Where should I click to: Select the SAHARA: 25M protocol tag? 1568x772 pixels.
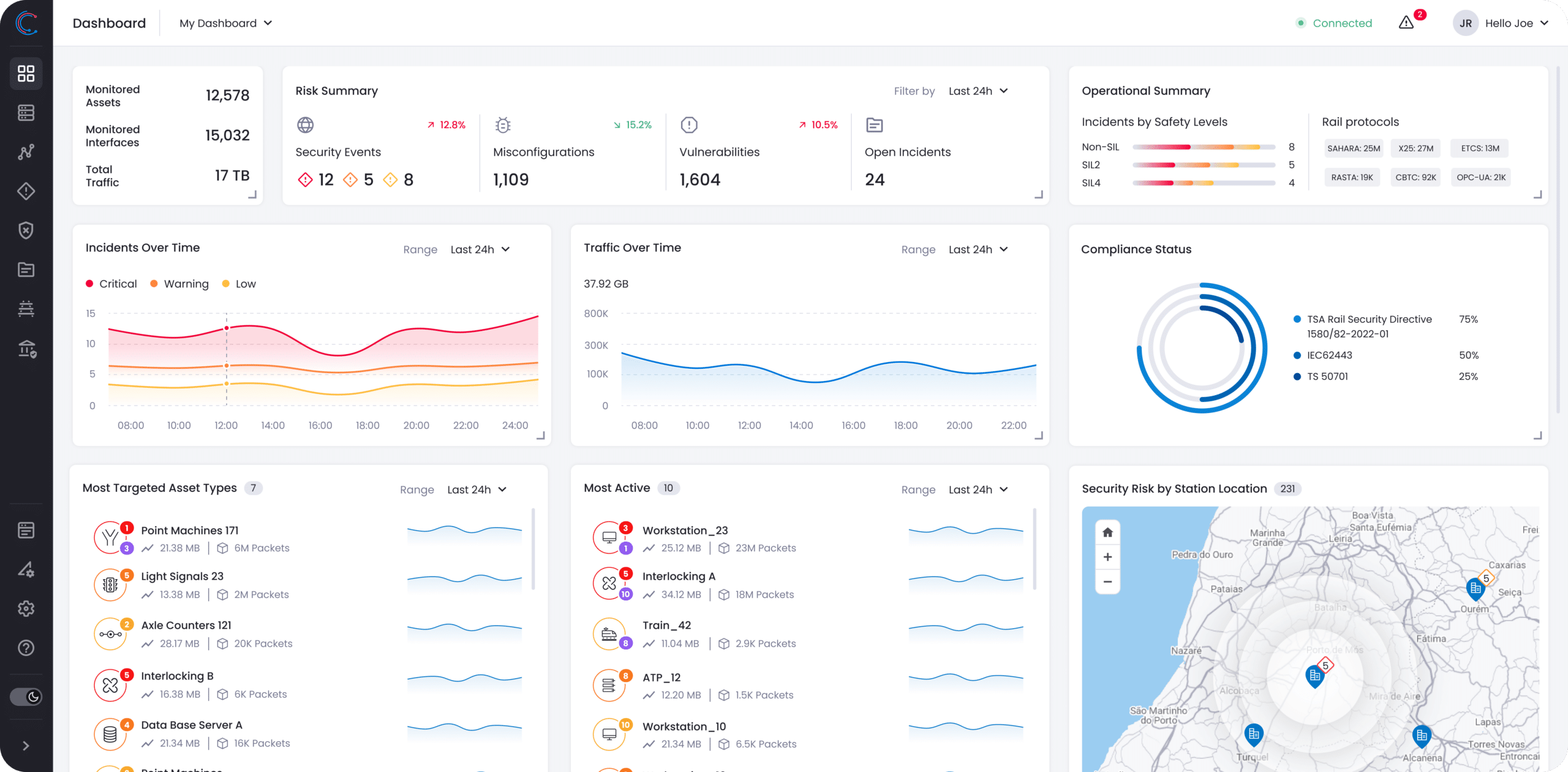(x=1354, y=148)
